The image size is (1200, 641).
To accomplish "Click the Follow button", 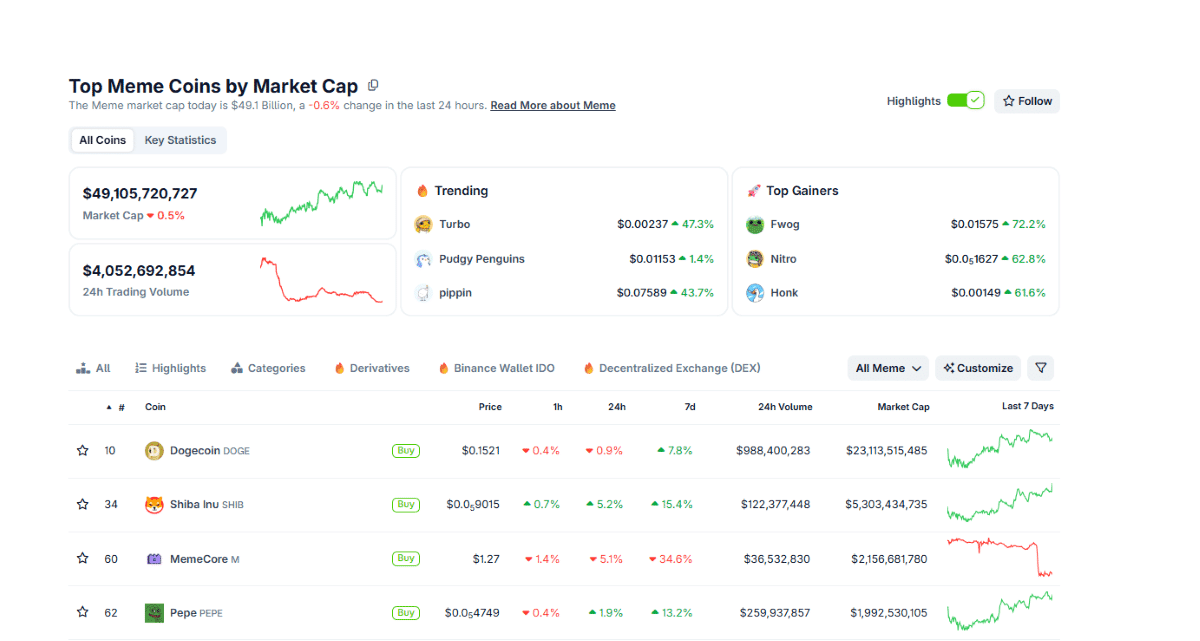I will (x=1026, y=100).
